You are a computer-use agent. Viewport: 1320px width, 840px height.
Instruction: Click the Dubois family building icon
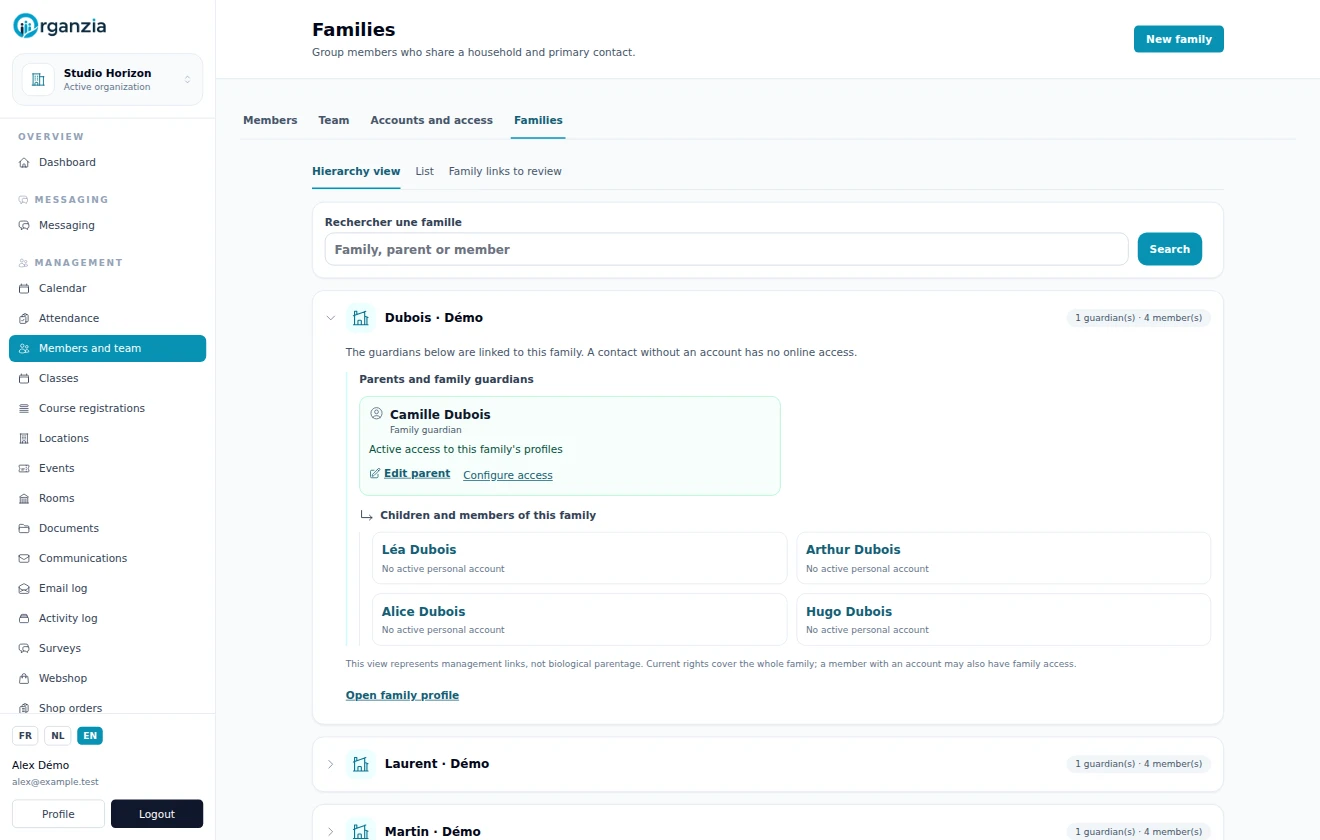click(360, 318)
